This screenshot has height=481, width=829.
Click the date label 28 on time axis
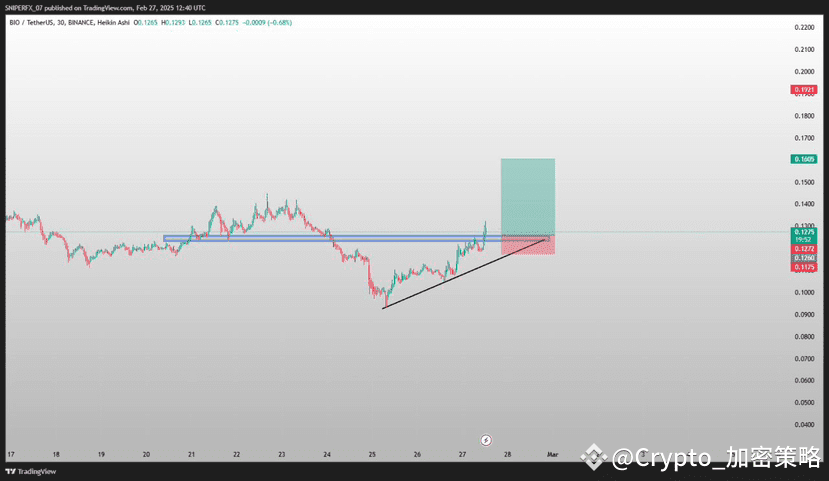508,455
